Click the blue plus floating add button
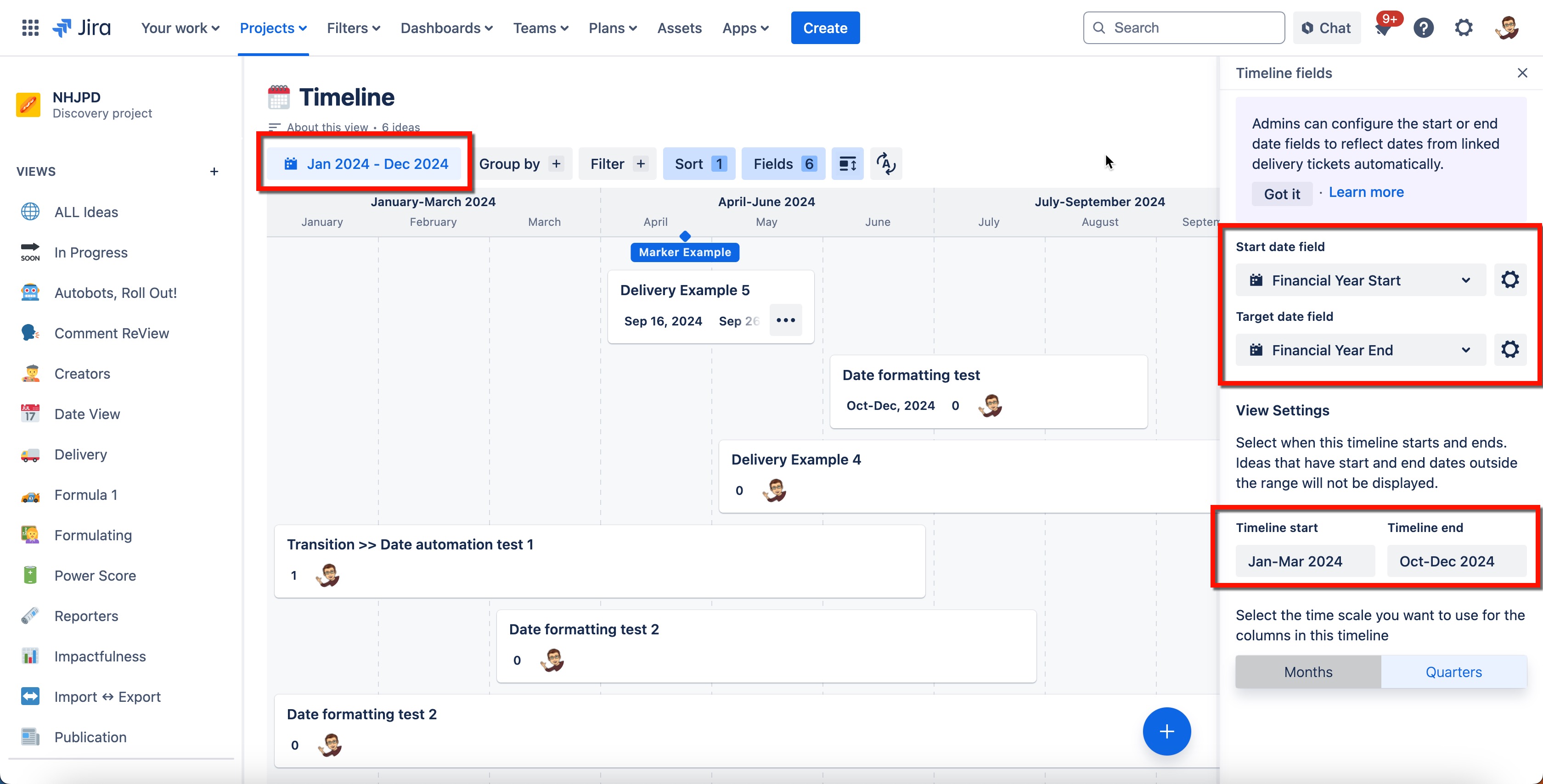 pyautogui.click(x=1166, y=731)
